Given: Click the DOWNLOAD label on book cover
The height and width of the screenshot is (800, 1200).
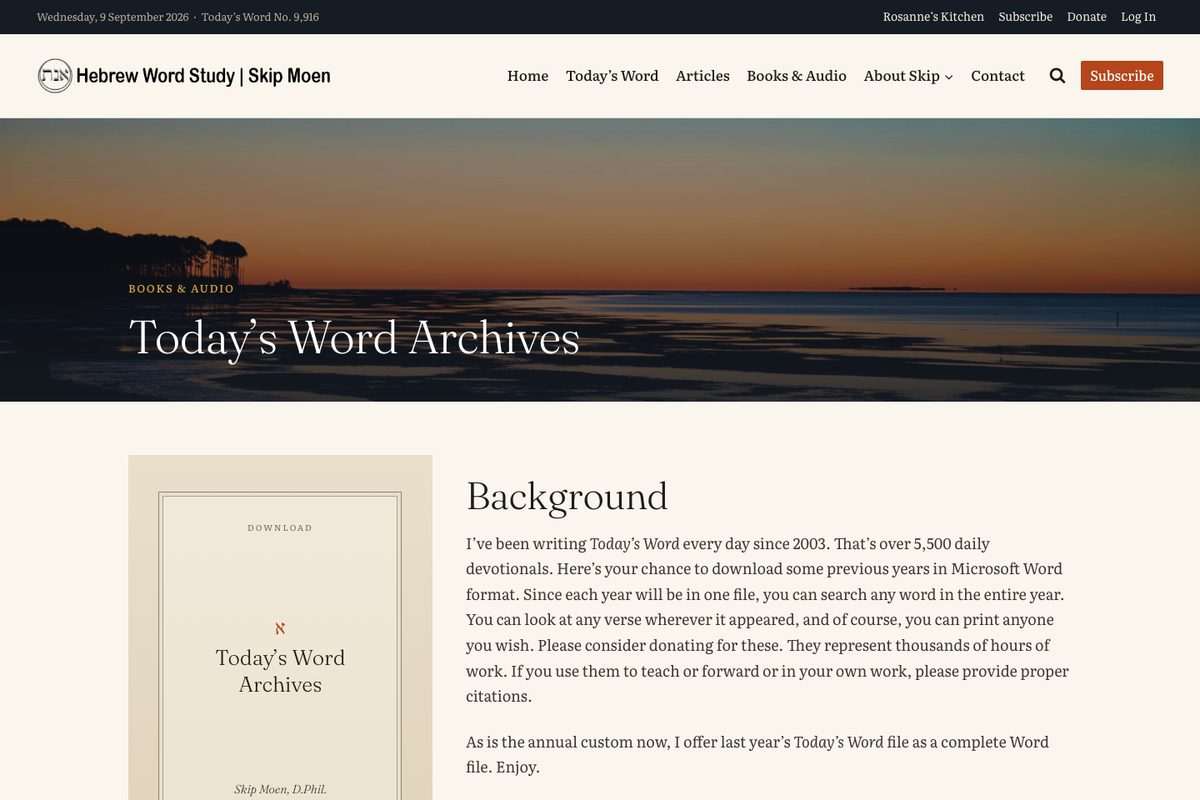Looking at the screenshot, I should pos(280,528).
